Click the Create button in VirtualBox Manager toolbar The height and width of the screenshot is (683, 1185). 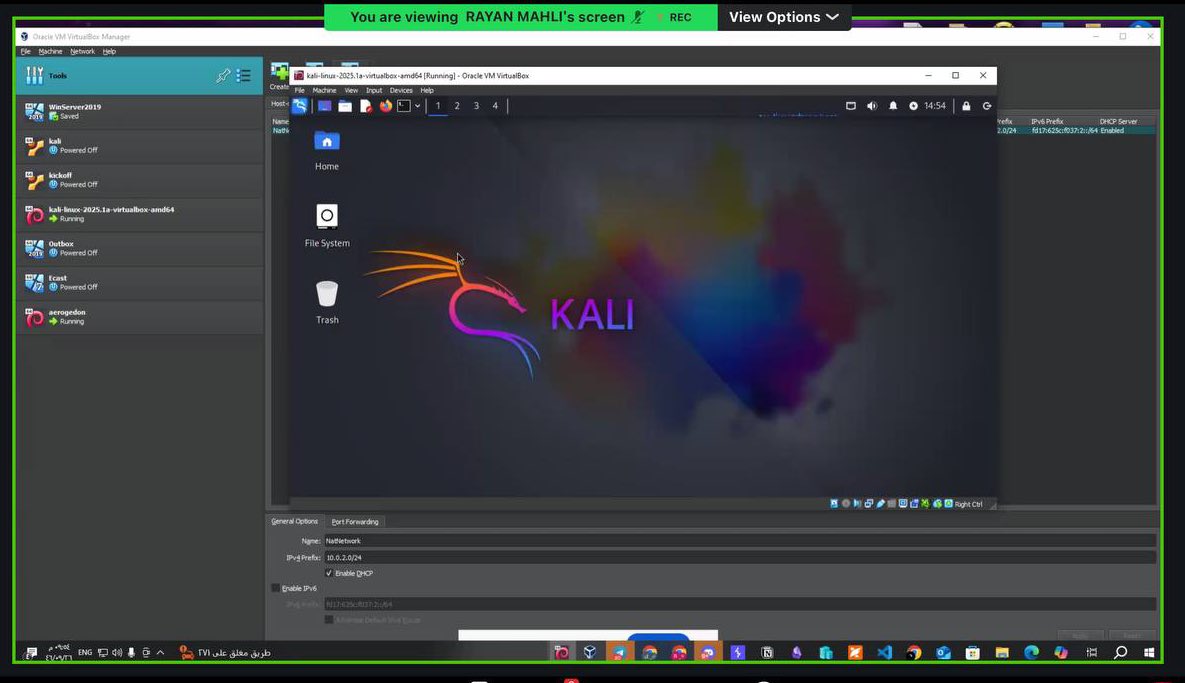click(x=279, y=76)
